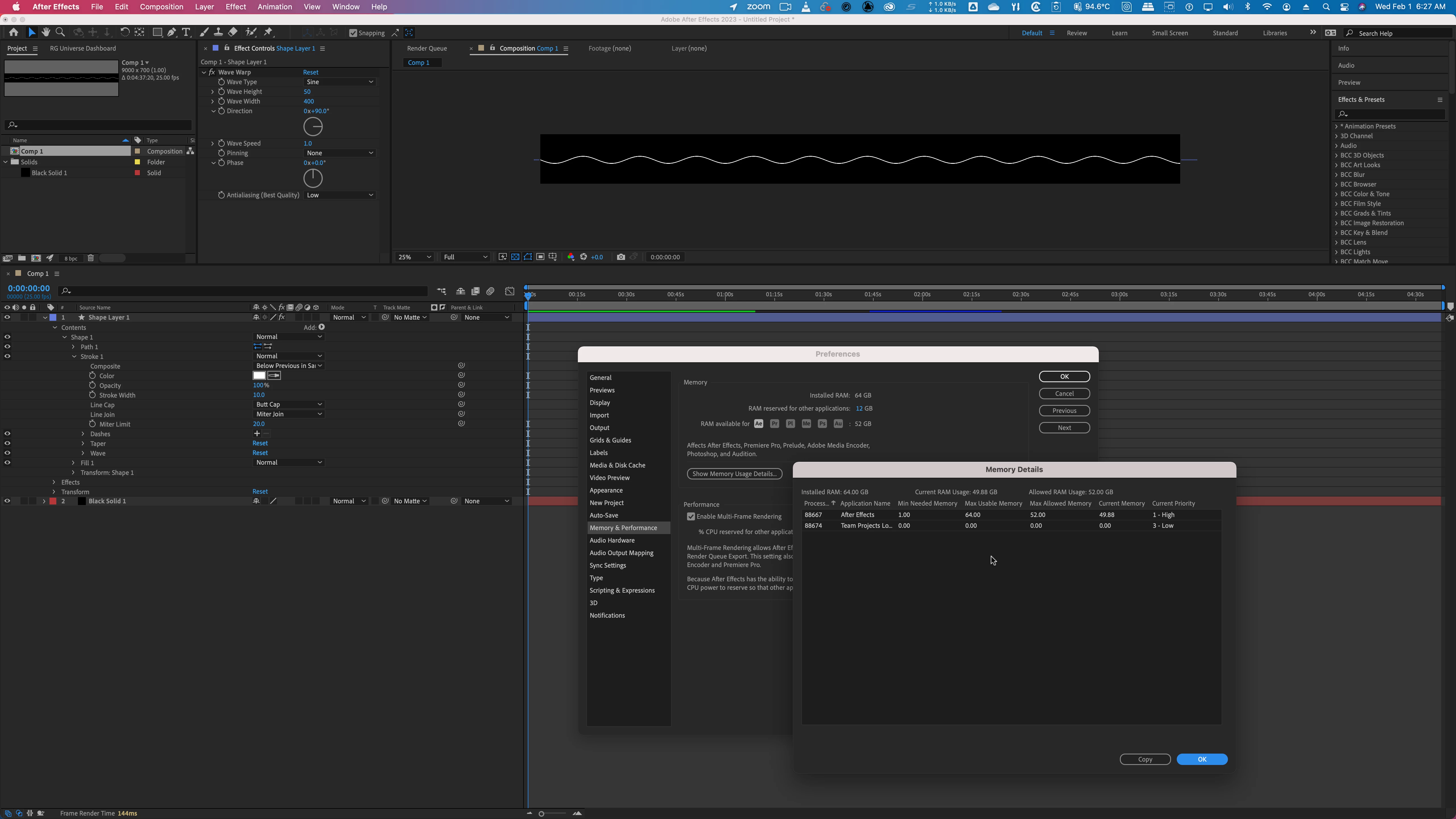This screenshot has width=1456, height=819.
Task: Open the Composition menu
Action: click(x=161, y=7)
